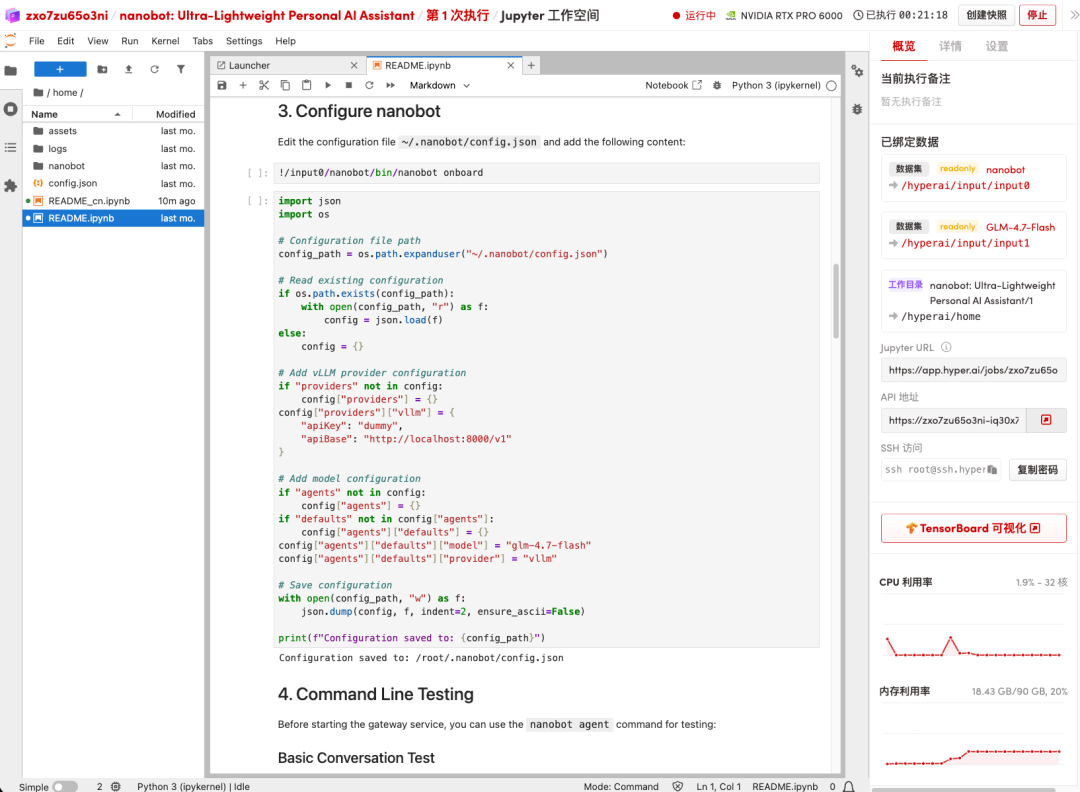Open TensorBoard 可视化 link
1080x792 pixels.
(973, 528)
